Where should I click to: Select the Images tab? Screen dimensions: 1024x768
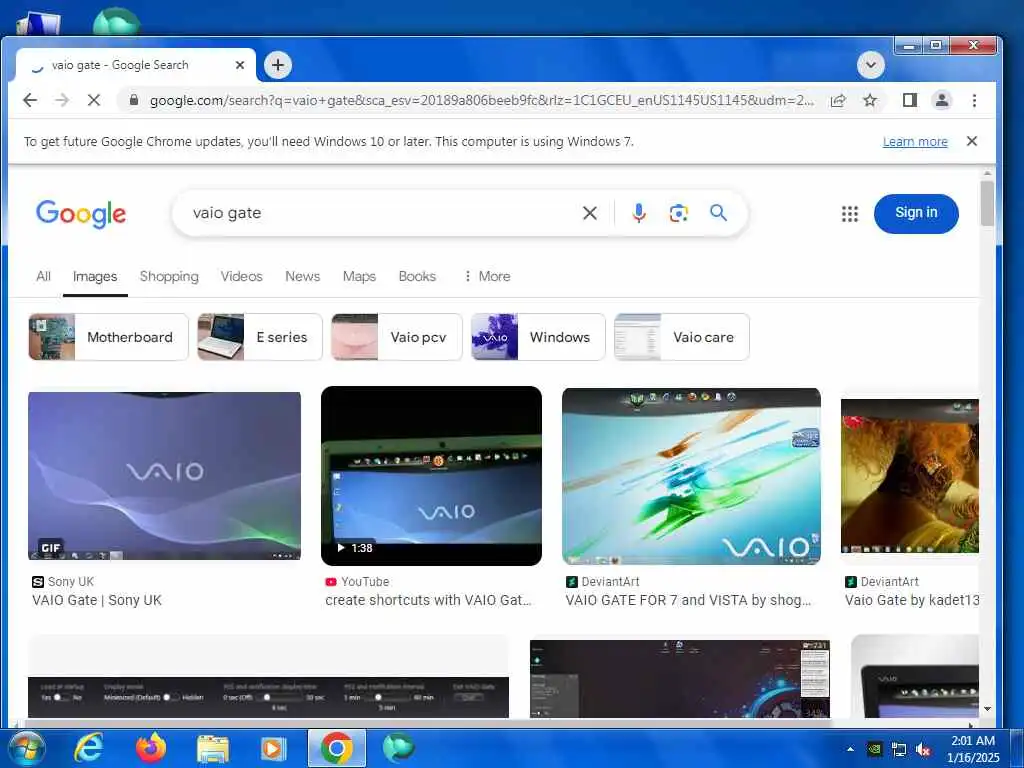pyautogui.click(x=95, y=276)
